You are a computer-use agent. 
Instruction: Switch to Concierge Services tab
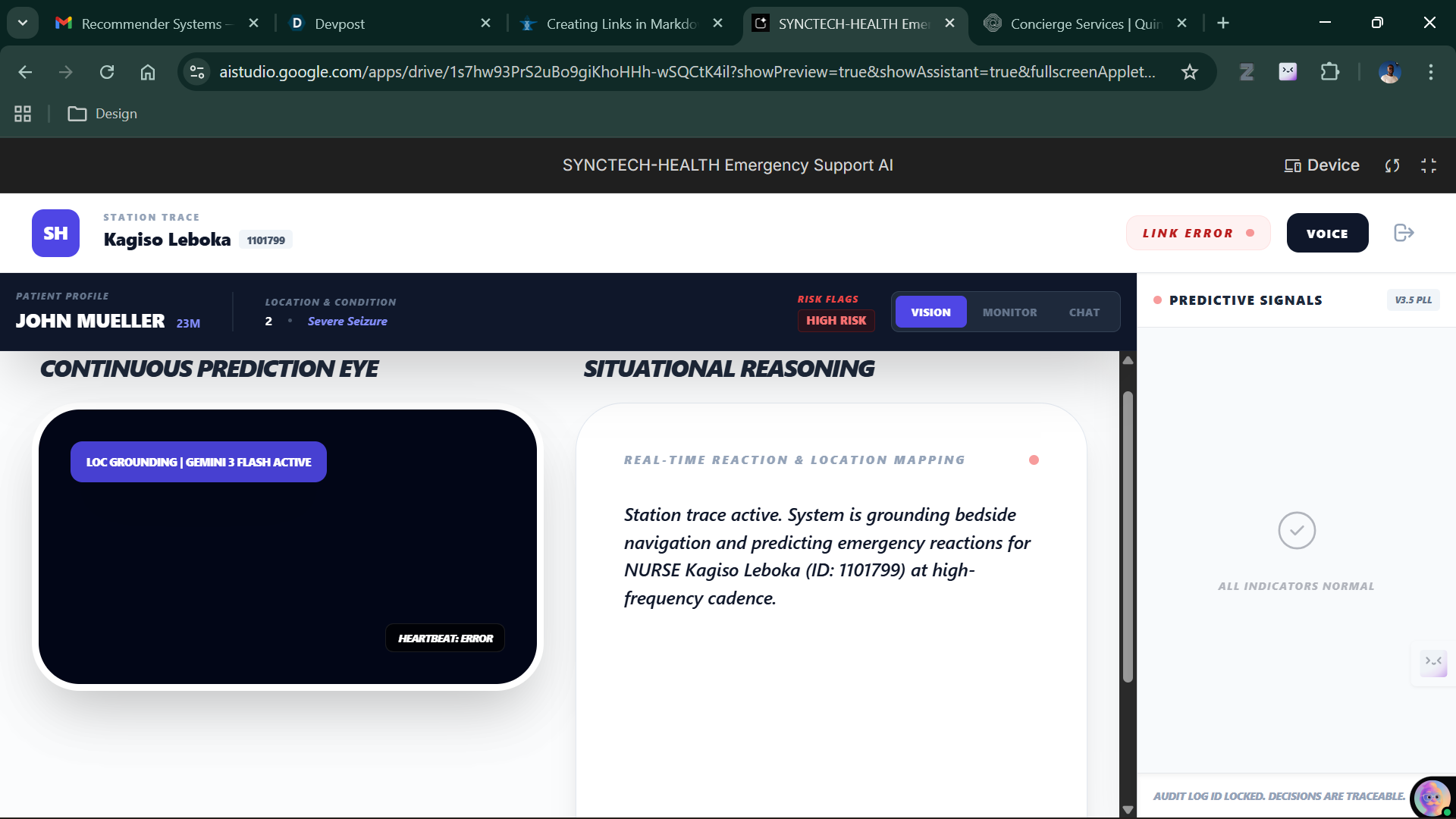pyautogui.click(x=1077, y=24)
